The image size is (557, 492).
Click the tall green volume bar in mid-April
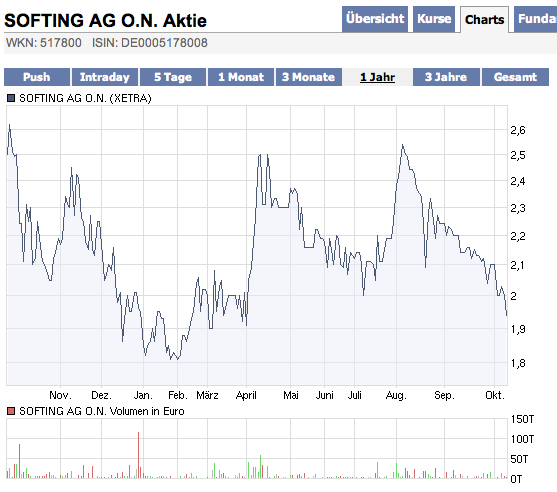click(260, 466)
